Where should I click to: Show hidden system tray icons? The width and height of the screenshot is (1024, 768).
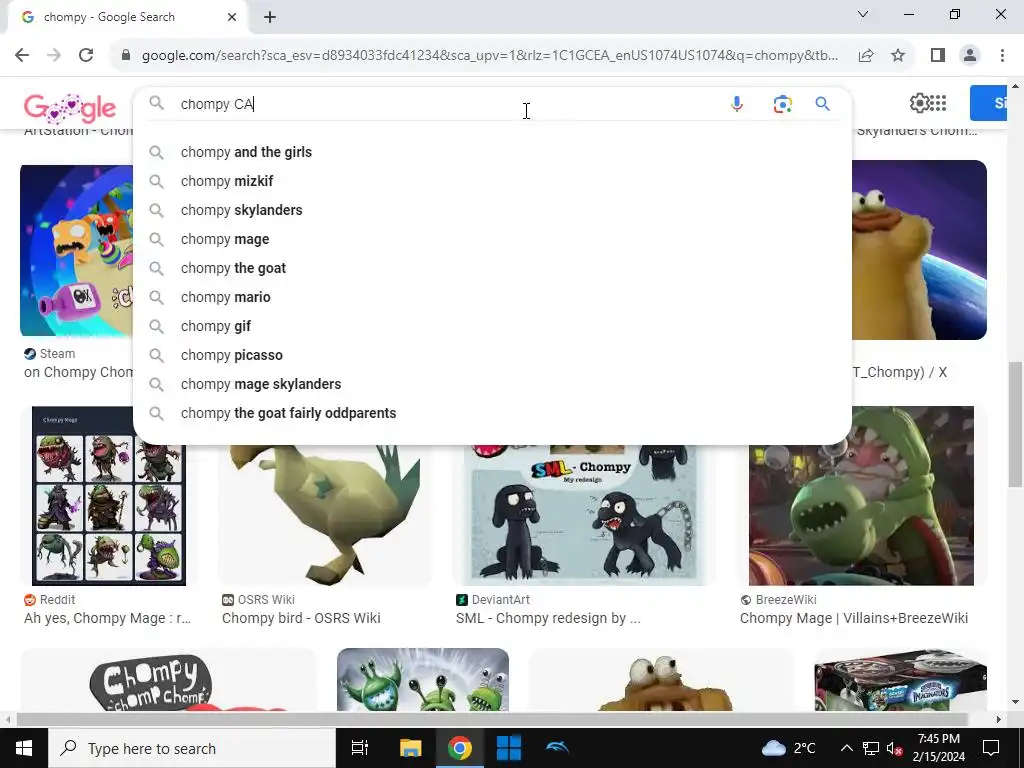click(x=846, y=748)
